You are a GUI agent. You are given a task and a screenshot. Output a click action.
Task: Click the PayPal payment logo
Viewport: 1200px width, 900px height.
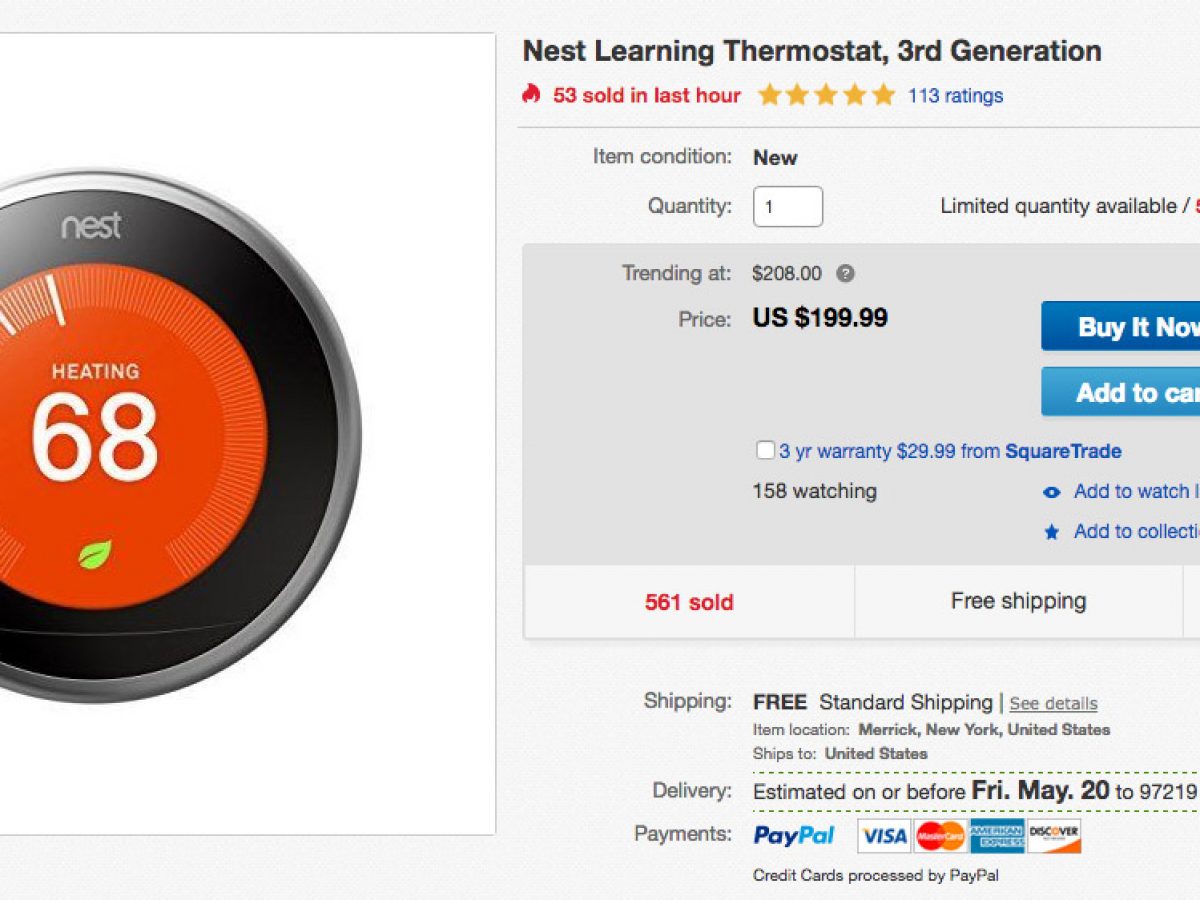(794, 835)
